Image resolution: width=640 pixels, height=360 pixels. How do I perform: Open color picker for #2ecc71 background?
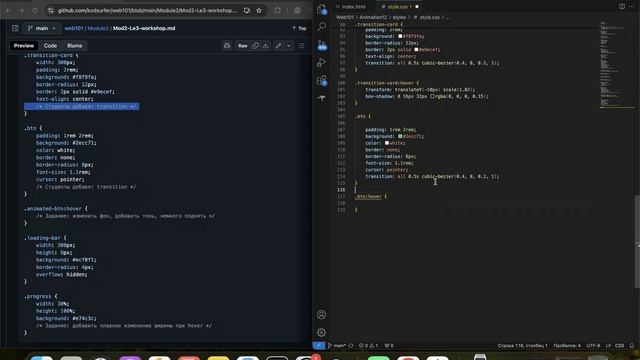[400, 136]
